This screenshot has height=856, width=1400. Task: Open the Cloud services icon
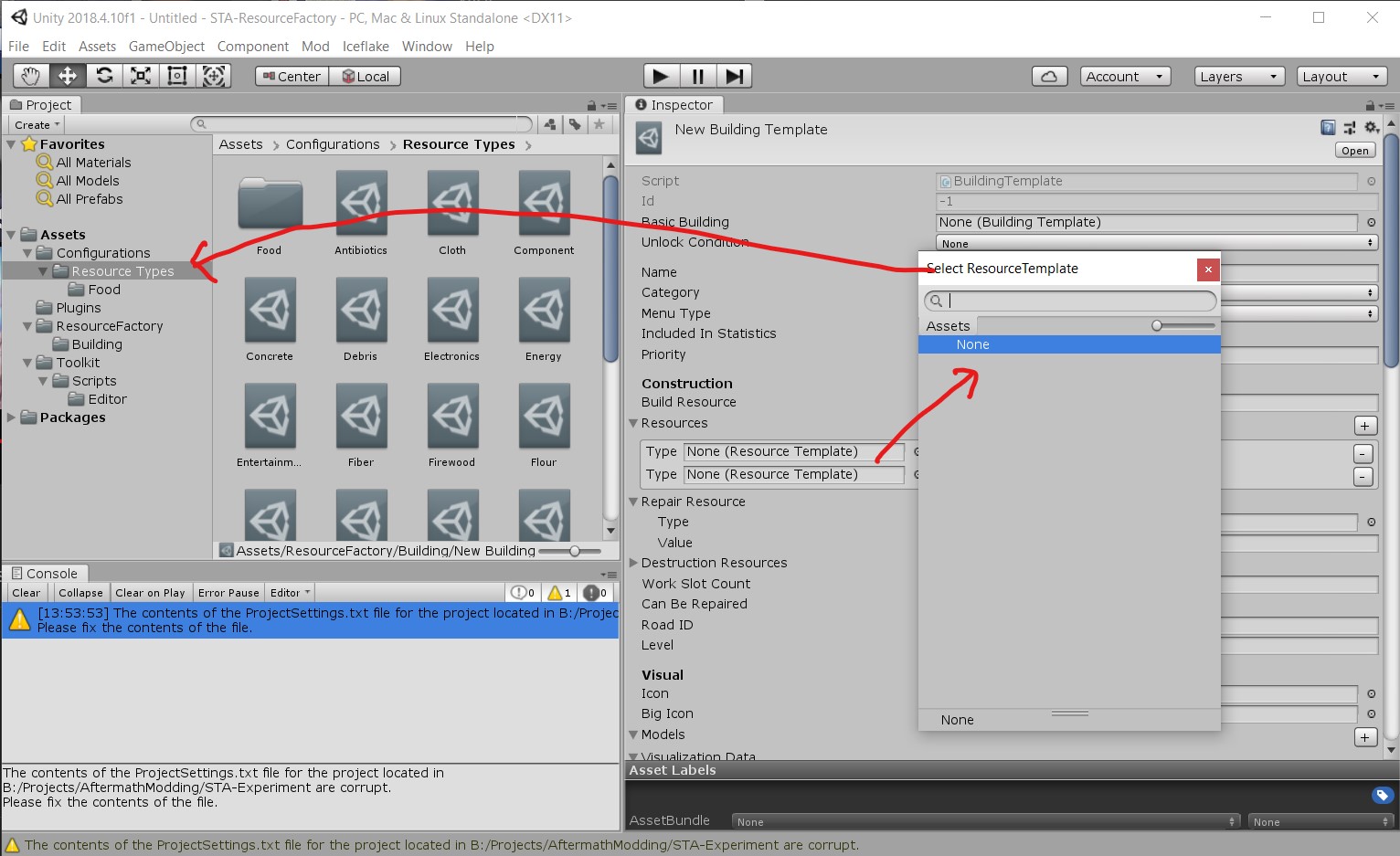[1049, 77]
